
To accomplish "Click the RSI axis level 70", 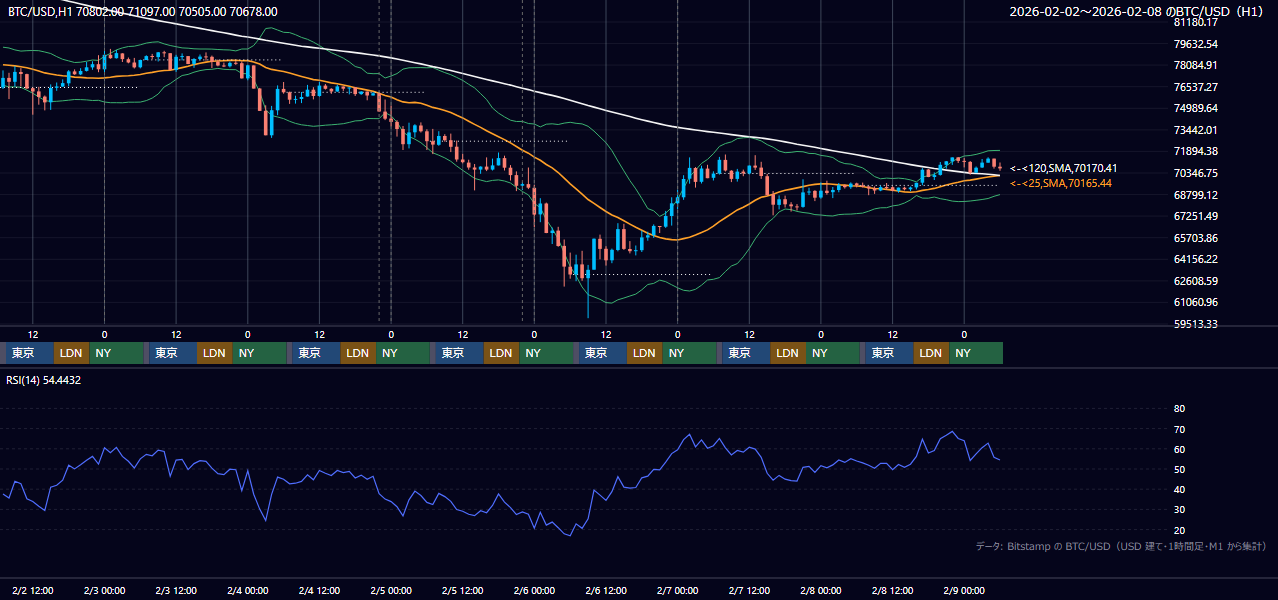I will pos(1179,429).
